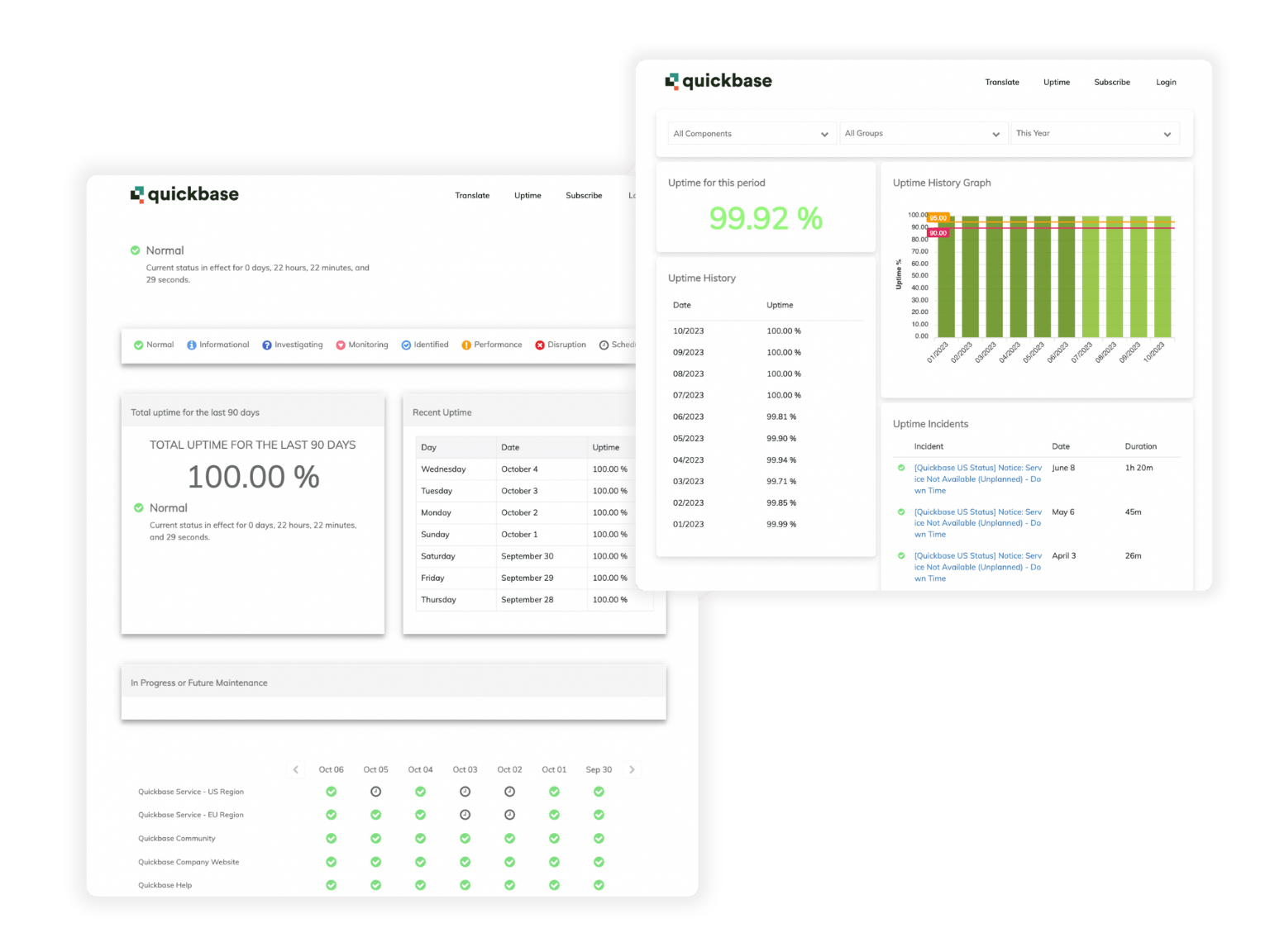Click the Identified status legend icon
The image size is (1270, 952).
405,345
